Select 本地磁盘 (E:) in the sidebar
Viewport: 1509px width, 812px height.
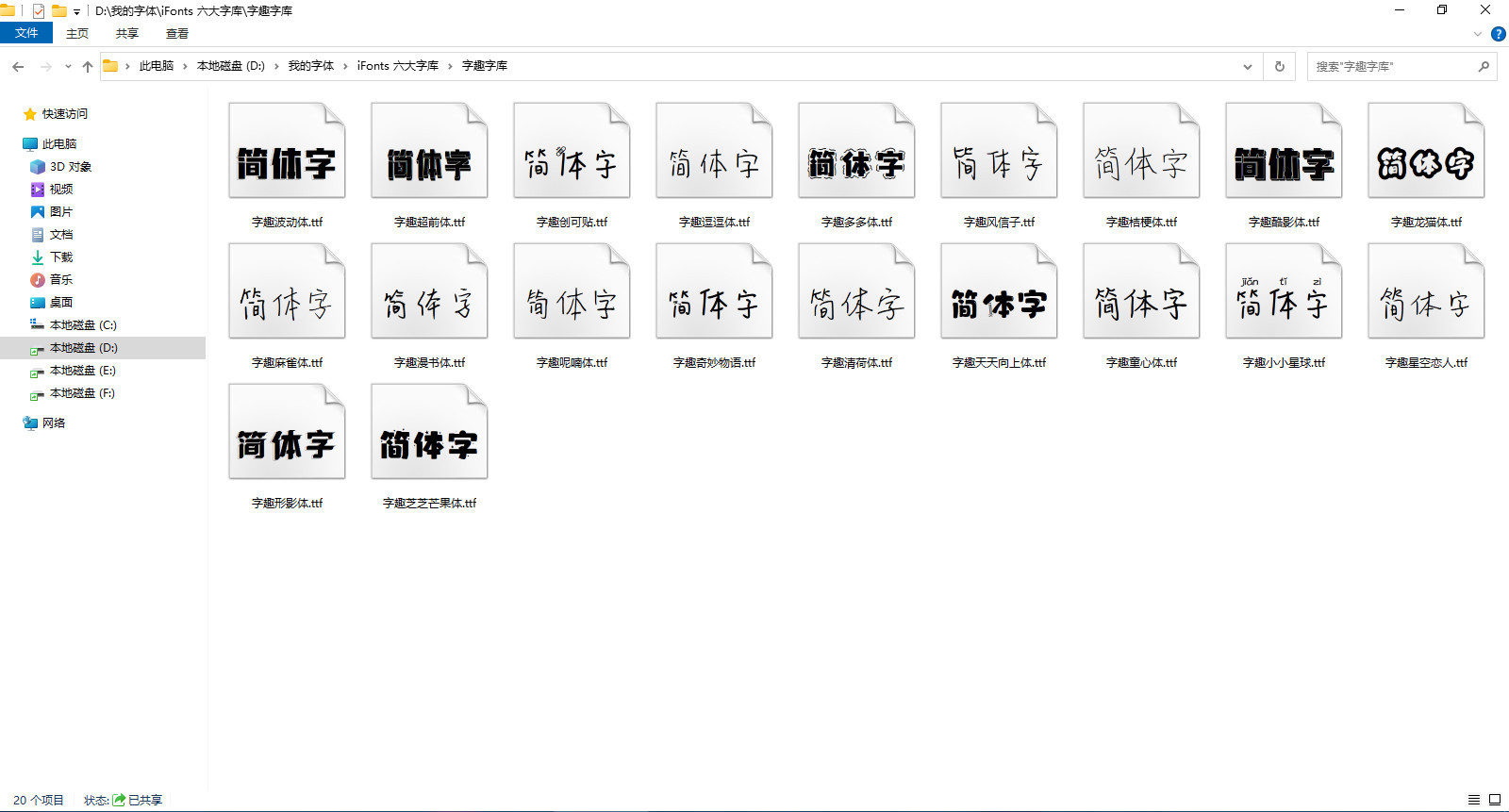coord(83,371)
